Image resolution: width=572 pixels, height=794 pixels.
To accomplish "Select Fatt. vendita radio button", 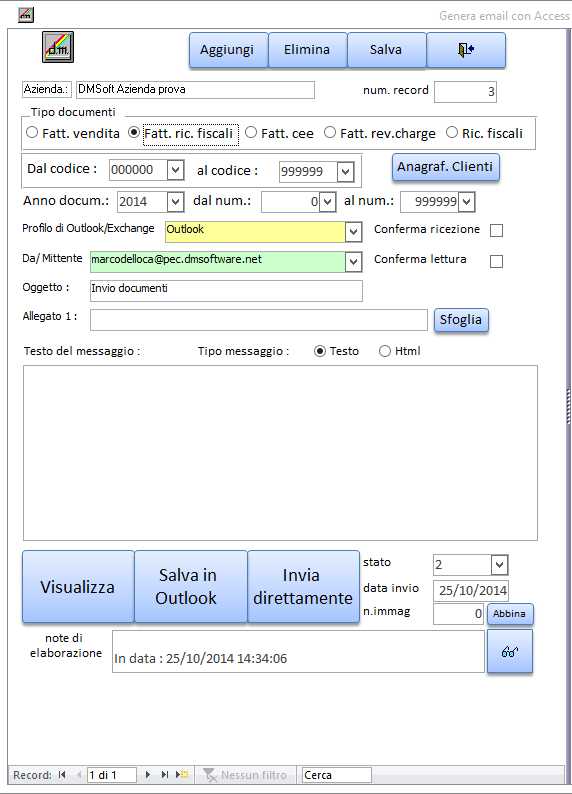I will click(x=32, y=133).
